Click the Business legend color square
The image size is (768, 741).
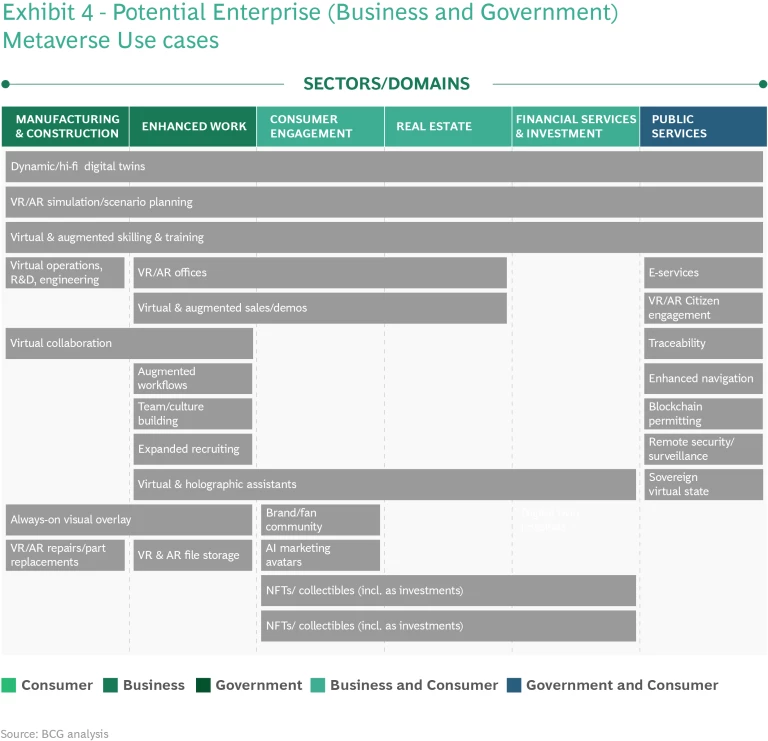[x=110, y=685]
